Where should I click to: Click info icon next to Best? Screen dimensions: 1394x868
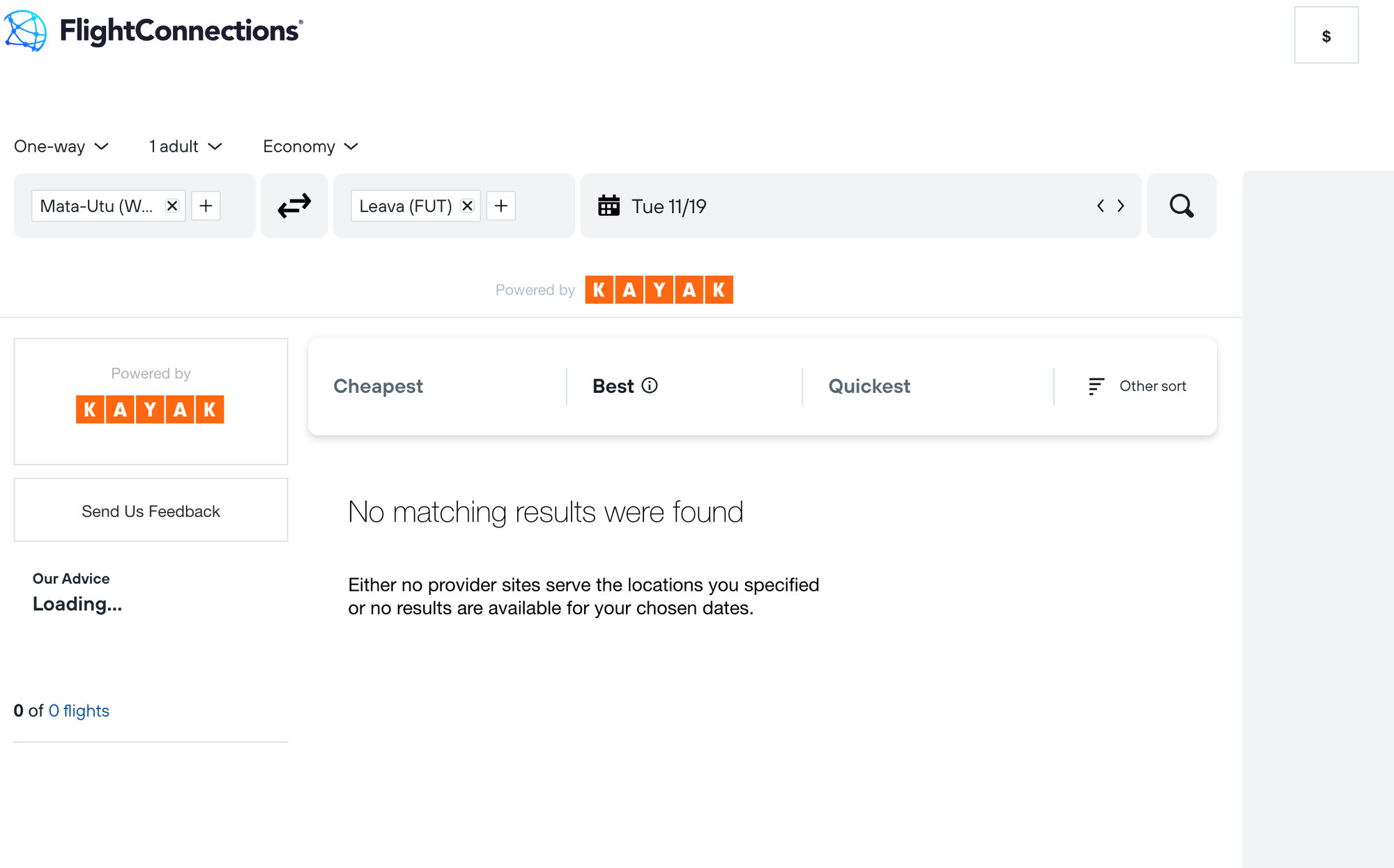650,385
